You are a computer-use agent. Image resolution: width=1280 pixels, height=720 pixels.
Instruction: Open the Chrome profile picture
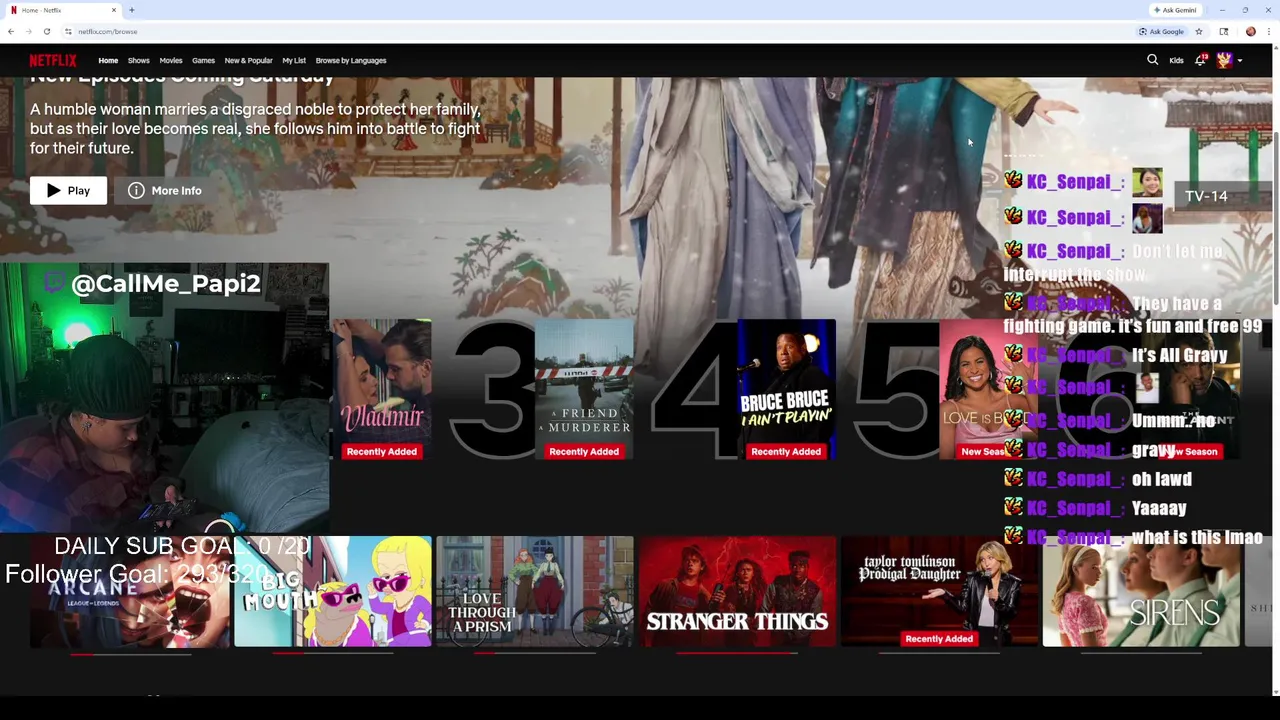pyautogui.click(x=1250, y=31)
